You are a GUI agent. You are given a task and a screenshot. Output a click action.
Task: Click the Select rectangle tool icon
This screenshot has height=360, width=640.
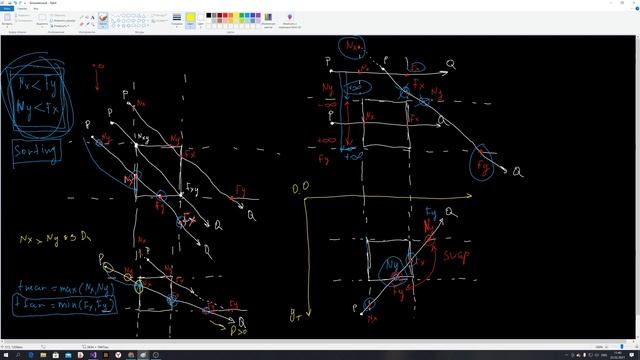pos(42,17)
